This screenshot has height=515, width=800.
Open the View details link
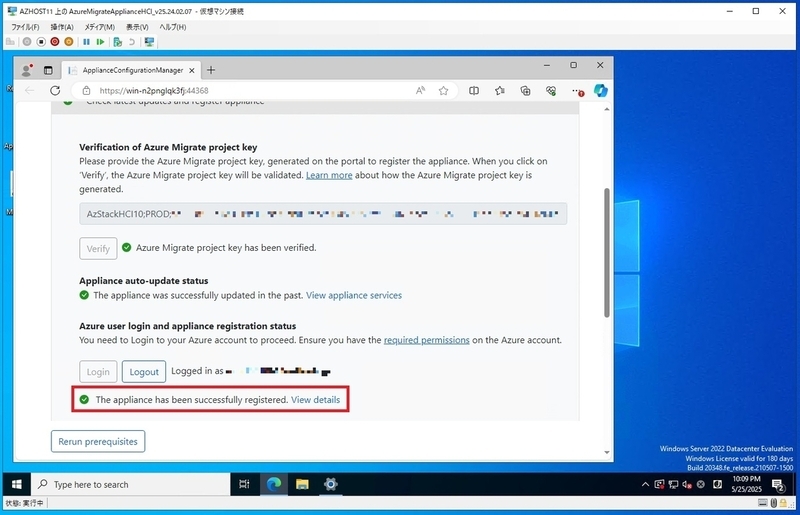(x=315, y=400)
